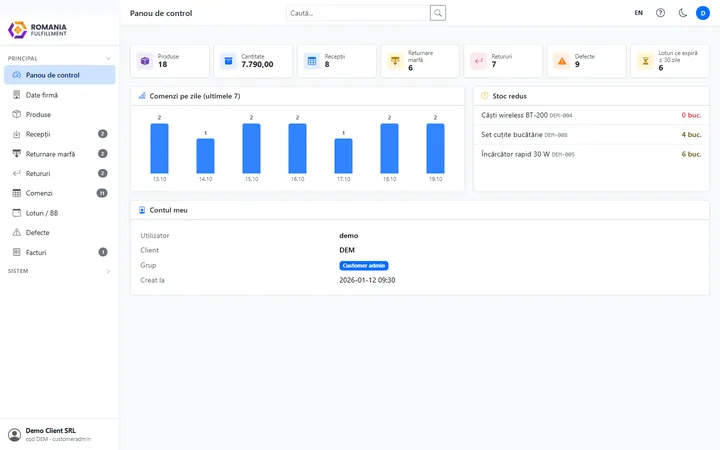Switch language to EN

[x=639, y=13]
